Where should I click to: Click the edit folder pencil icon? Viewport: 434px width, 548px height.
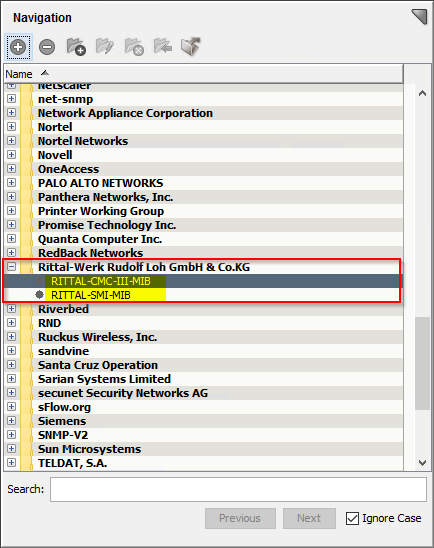point(105,46)
